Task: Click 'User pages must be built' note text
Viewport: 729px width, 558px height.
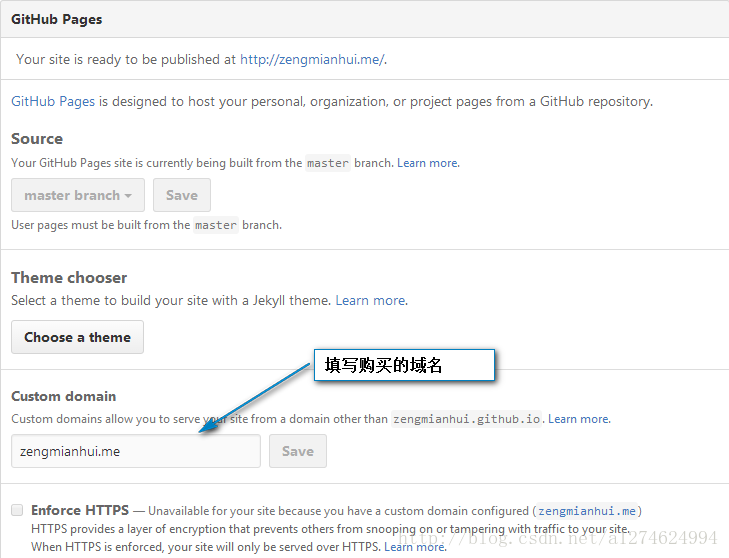Action: (x=146, y=225)
